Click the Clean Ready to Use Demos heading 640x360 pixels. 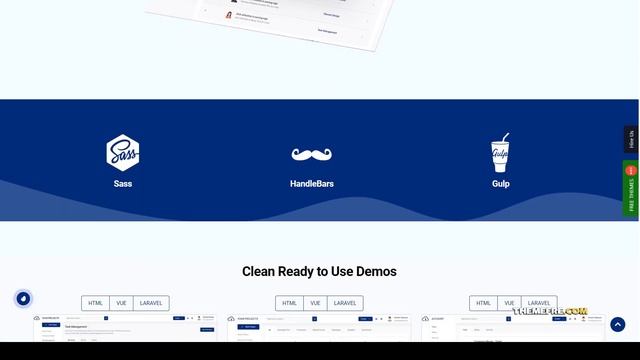[319, 271]
